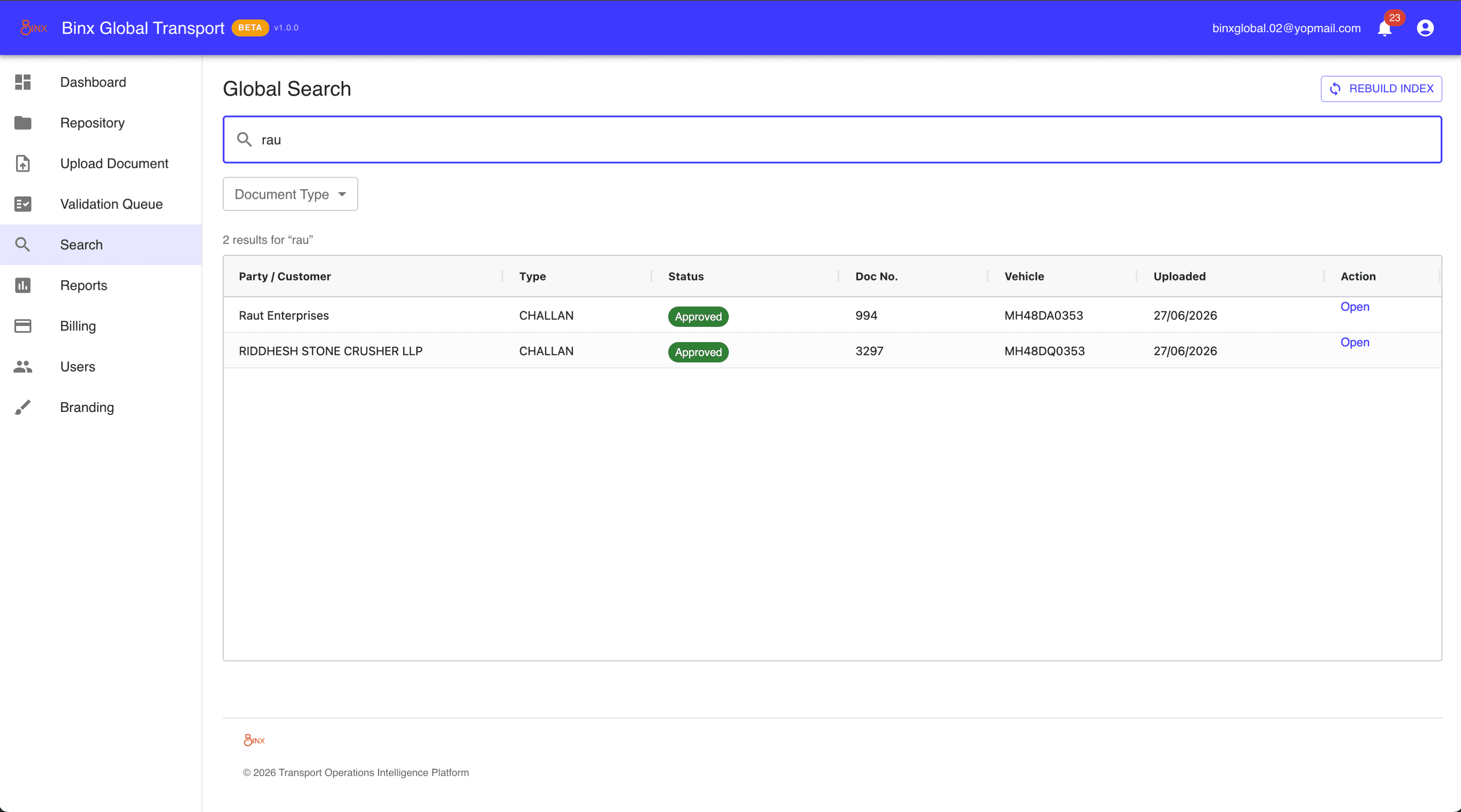Click the Branding brush icon
Image resolution: width=1461 pixels, height=812 pixels.
tap(23, 407)
